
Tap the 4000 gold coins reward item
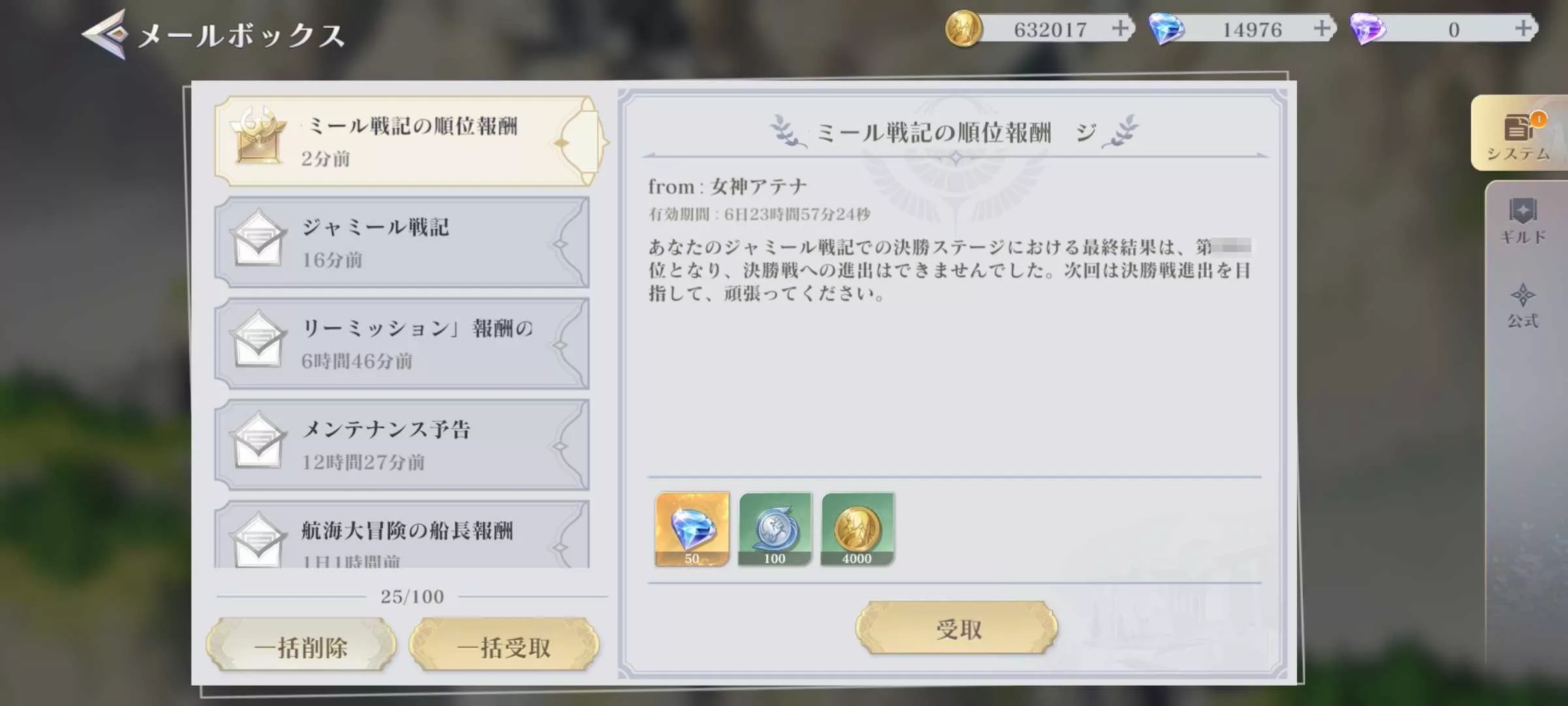[857, 529]
